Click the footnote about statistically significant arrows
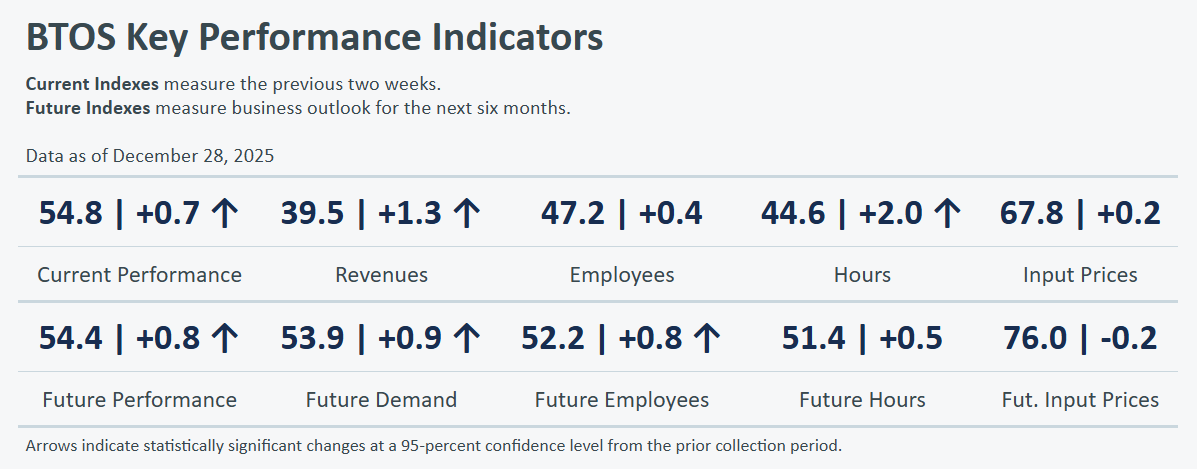Viewport: 1197px width, 469px height. (433, 445)
